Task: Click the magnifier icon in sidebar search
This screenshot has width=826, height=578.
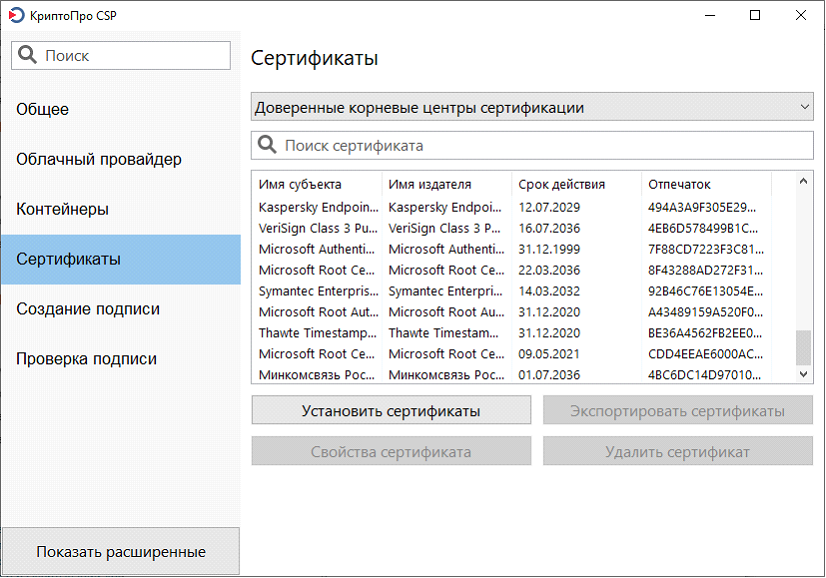Action: tap(27, 55)
